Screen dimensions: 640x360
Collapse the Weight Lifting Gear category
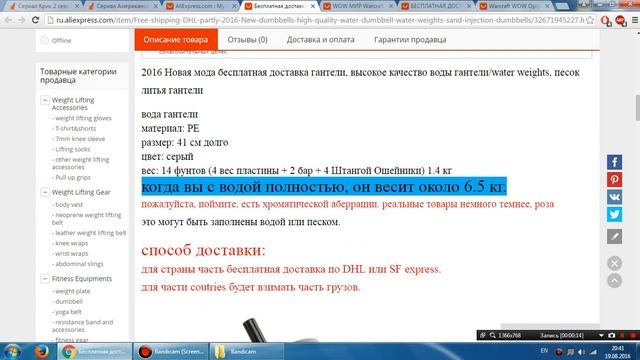(x=45, y=192)
